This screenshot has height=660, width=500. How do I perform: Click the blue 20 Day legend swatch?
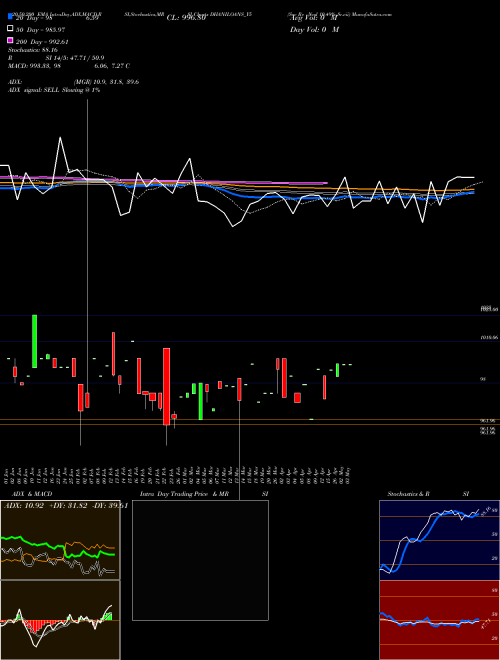pyautogui.click(x=10, y=17)
